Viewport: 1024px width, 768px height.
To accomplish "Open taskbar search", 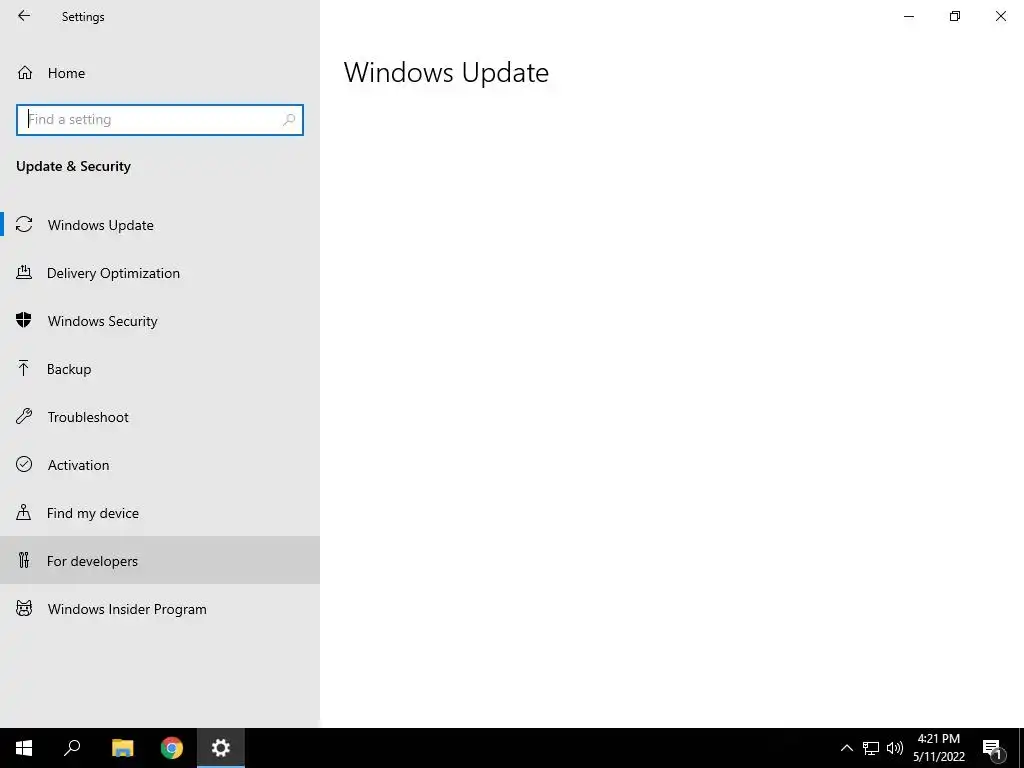I will 72,748.
